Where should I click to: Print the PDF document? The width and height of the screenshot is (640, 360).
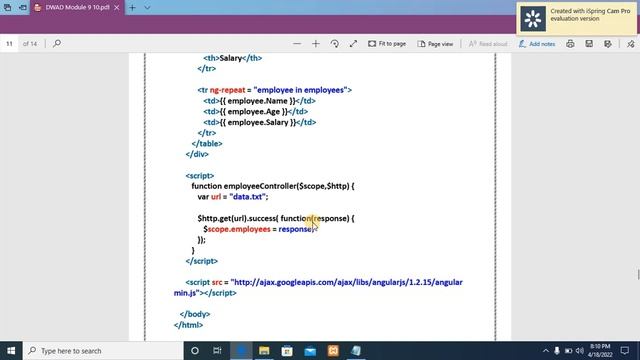[570, 44]
